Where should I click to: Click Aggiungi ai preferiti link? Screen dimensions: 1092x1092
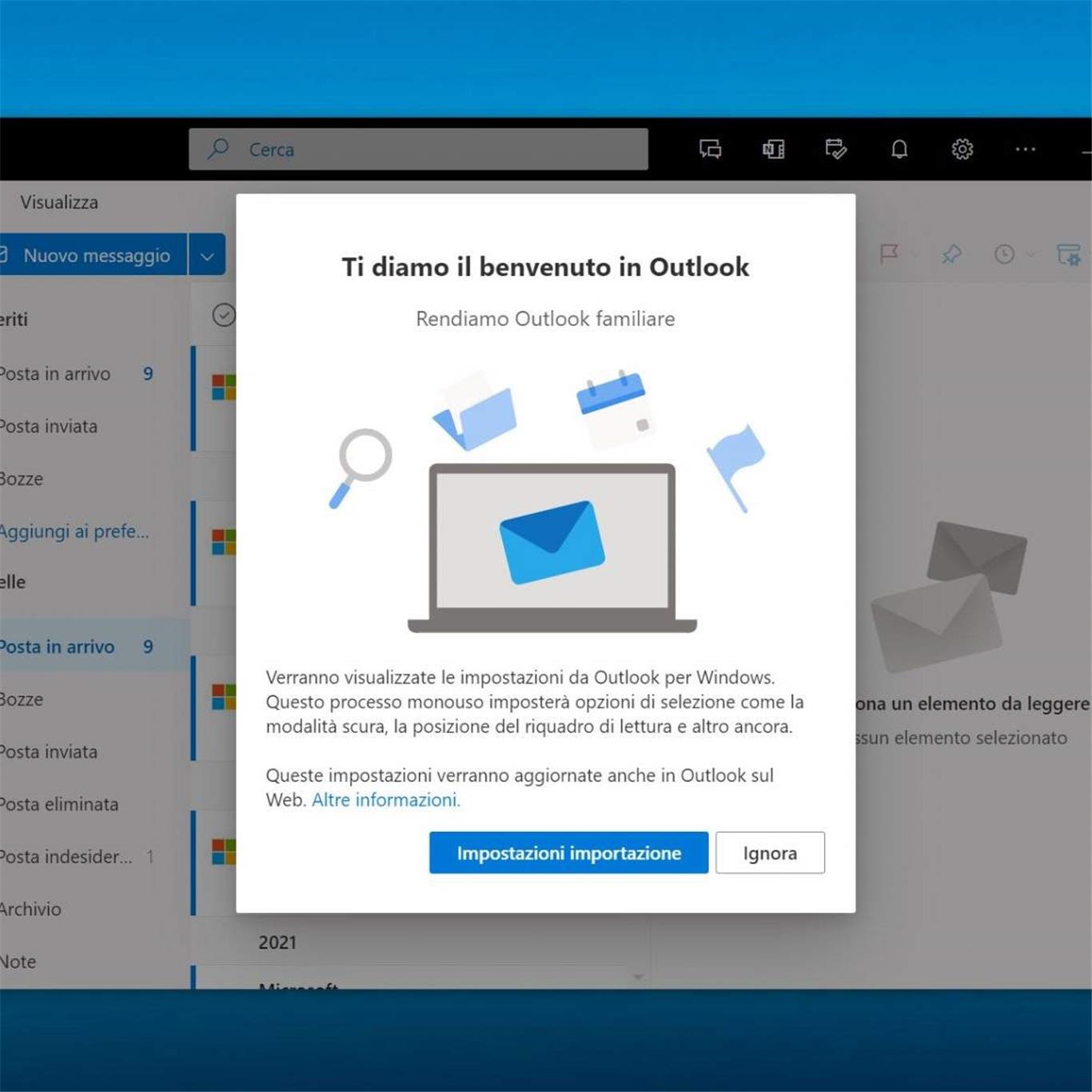tap(74, 532)
